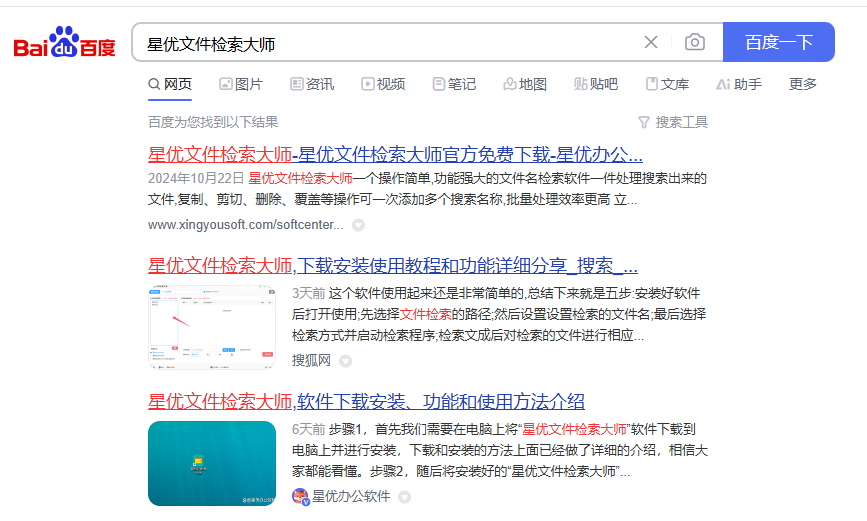Click the 星优办公软件 source name
Viewport: 867px width, 521px height.
click(351, 496)
